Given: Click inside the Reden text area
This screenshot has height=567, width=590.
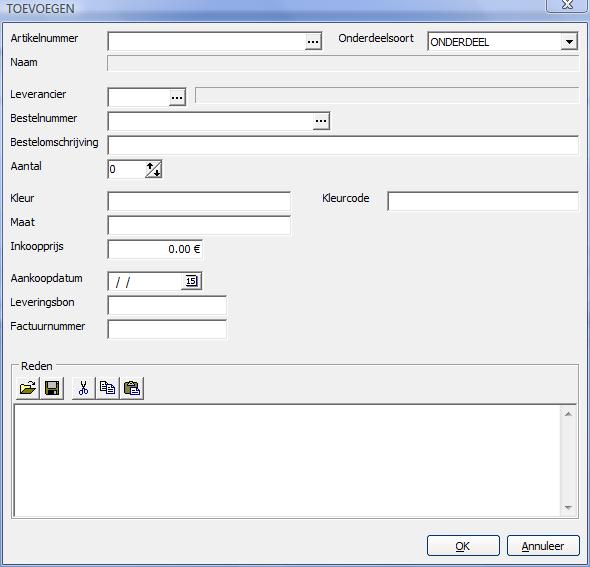Looking at the screenshot, I should [x=287, y=461].
